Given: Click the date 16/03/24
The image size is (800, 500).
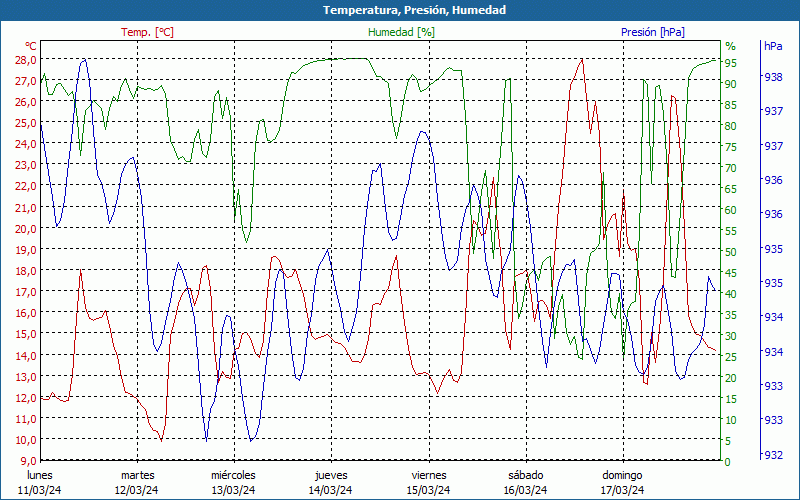Looking at the screenshot, I should [x=526, y=490].
